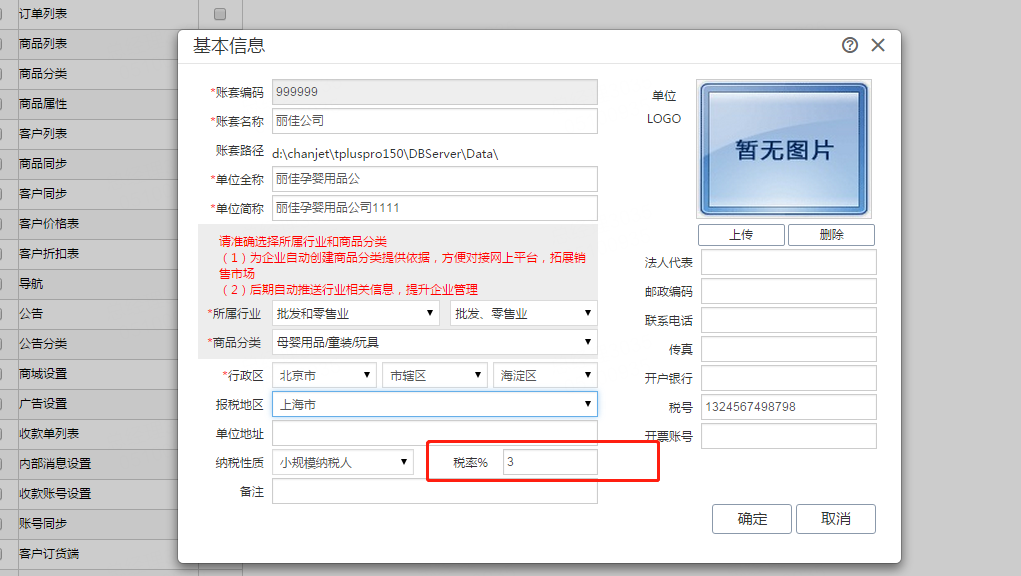The width and height of the screenshot is (1021, 576).
Task: Edit the 税率% field
Action: point(550,462)
